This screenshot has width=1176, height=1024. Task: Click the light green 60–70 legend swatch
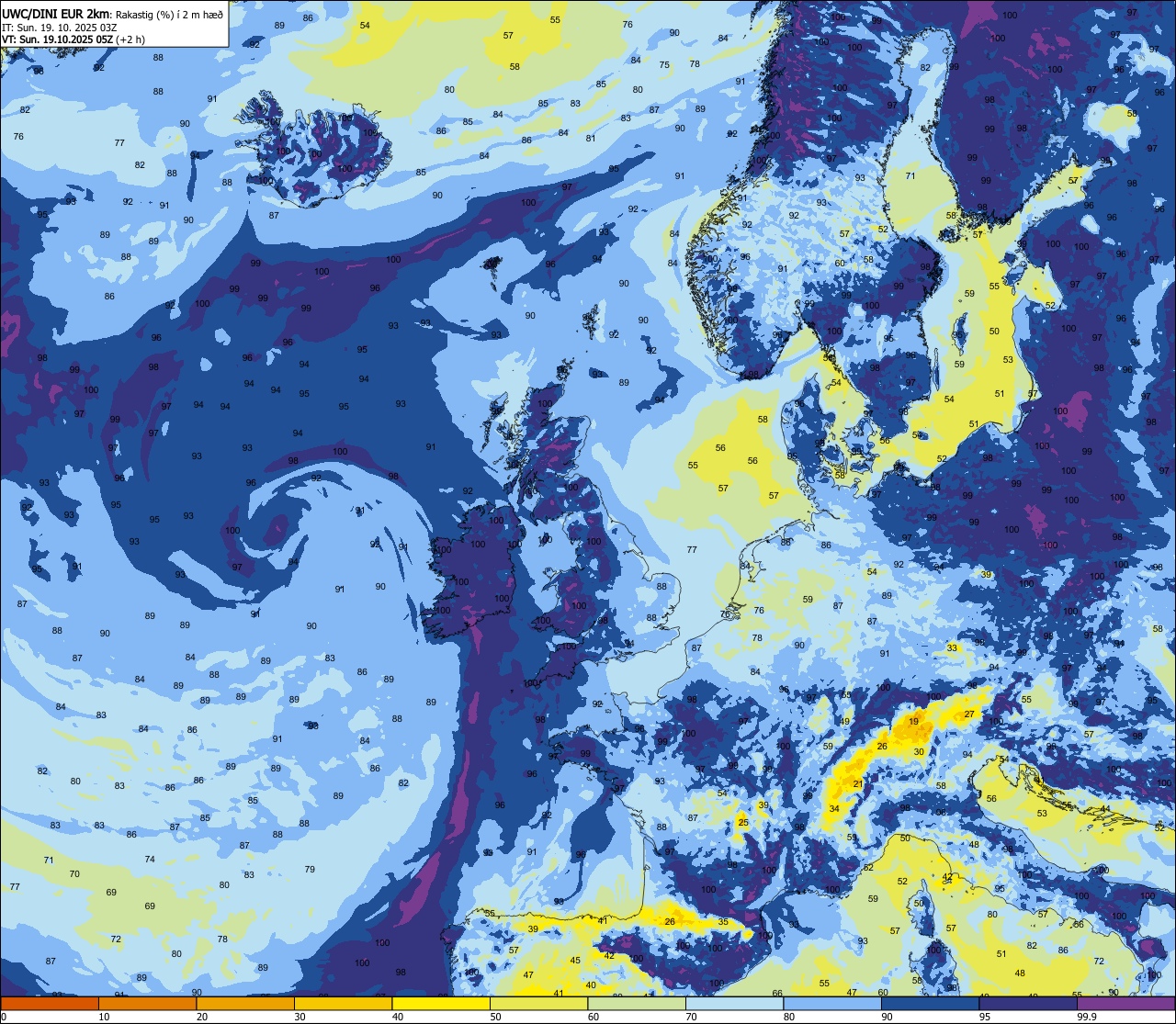(x=637, y=1003)
